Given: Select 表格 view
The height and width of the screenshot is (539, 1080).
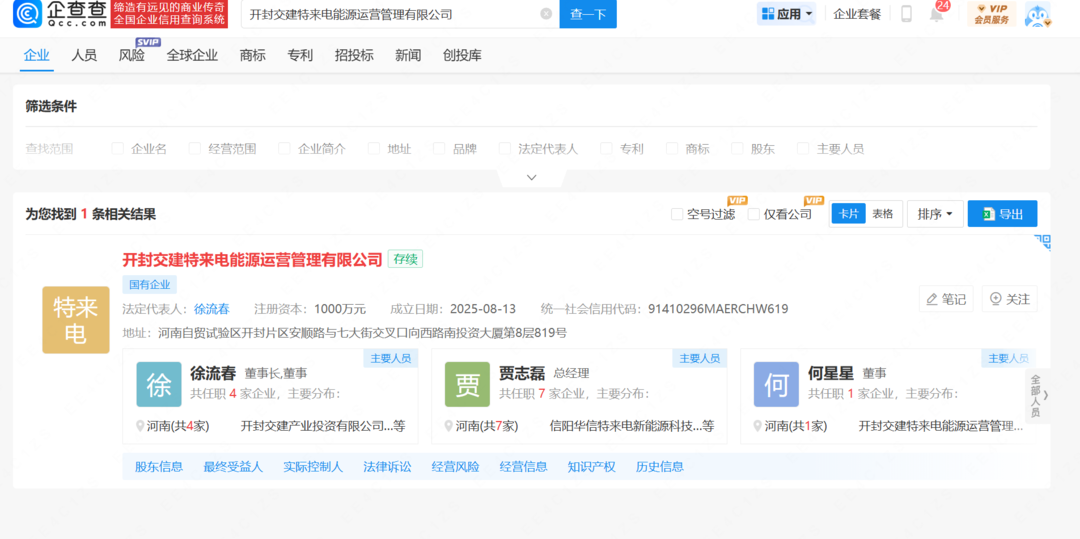Looking at the screenshot, I should point(882,214).
